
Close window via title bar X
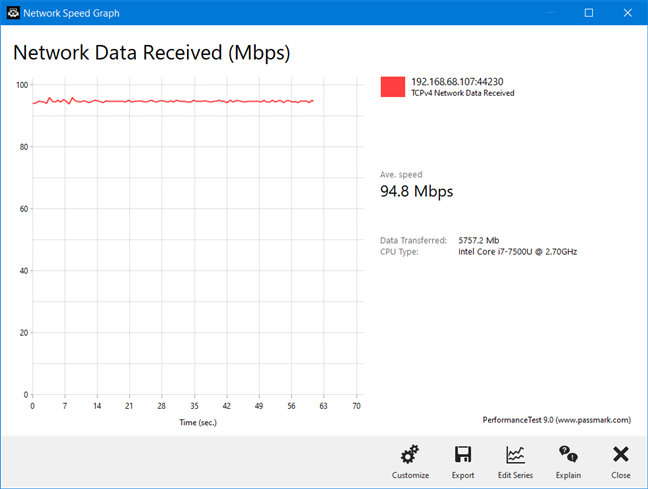627,13
